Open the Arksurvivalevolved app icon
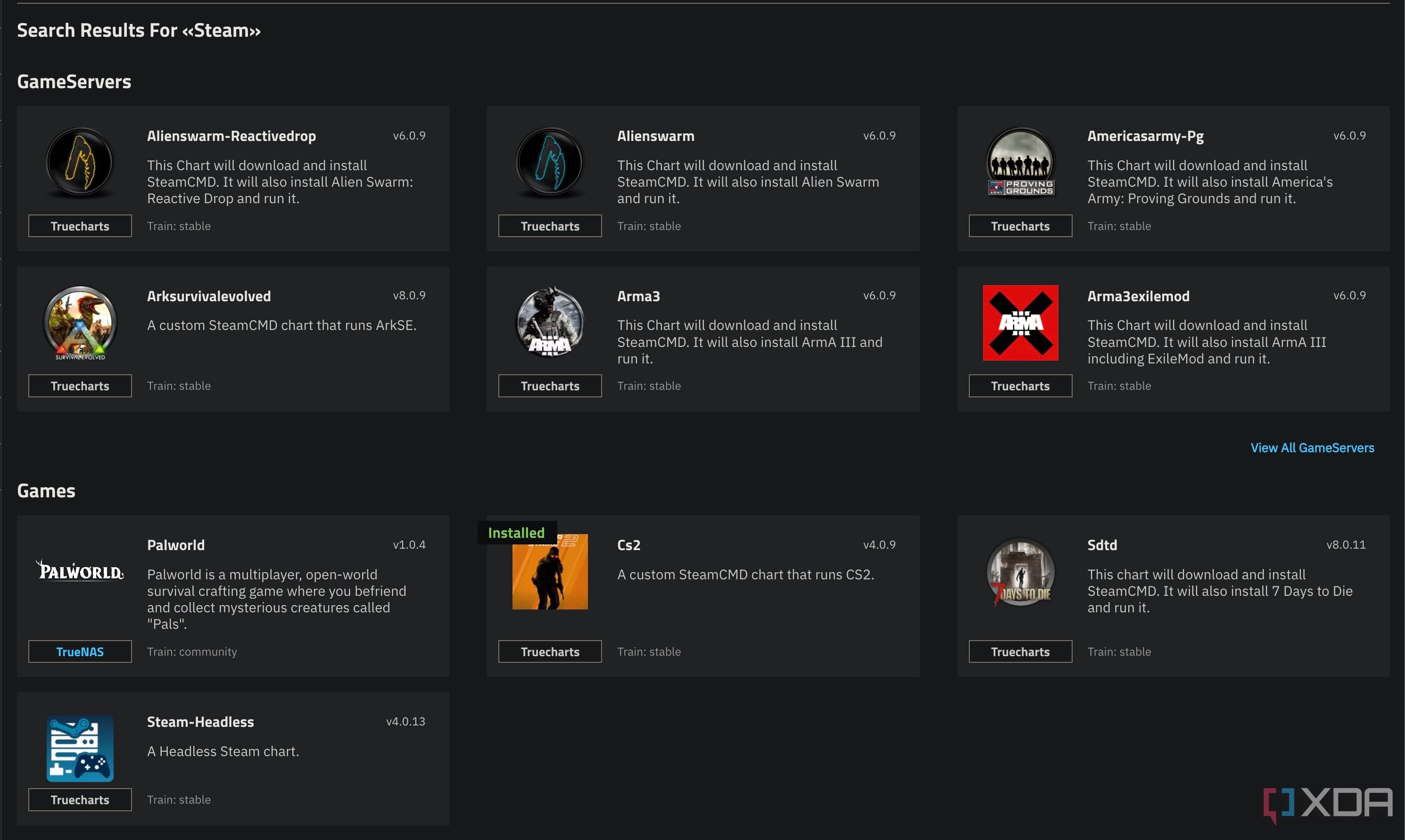The image size is (1405, 840). pos(80,322)
